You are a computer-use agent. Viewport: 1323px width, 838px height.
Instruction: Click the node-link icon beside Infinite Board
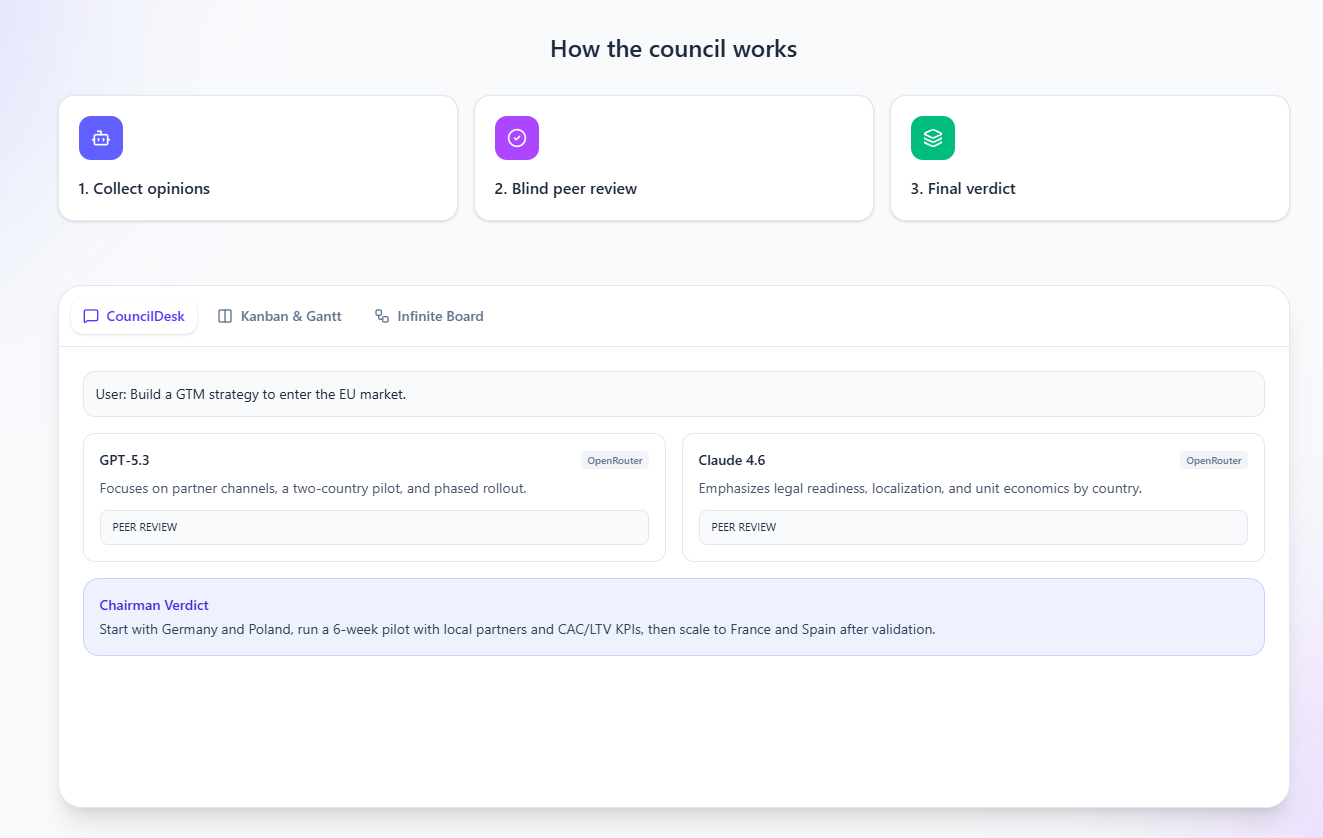coord(381,316)
